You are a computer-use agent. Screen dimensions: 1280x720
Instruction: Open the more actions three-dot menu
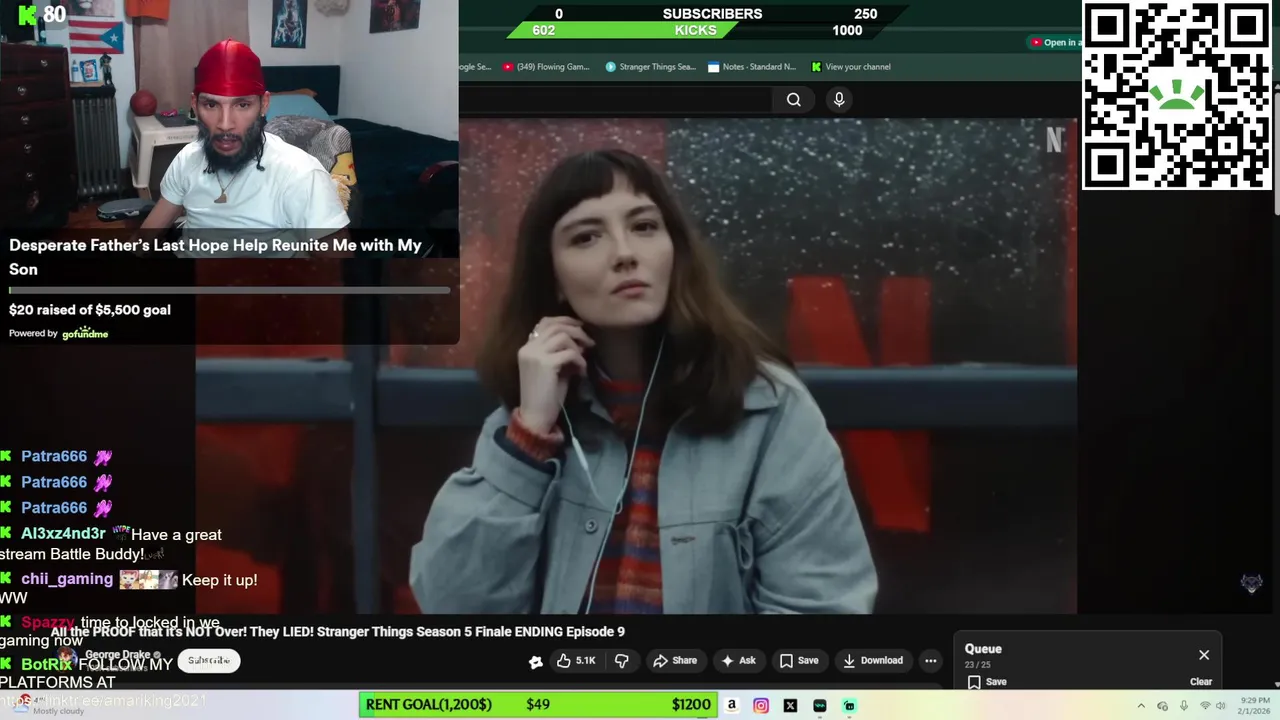coord(930,660)
